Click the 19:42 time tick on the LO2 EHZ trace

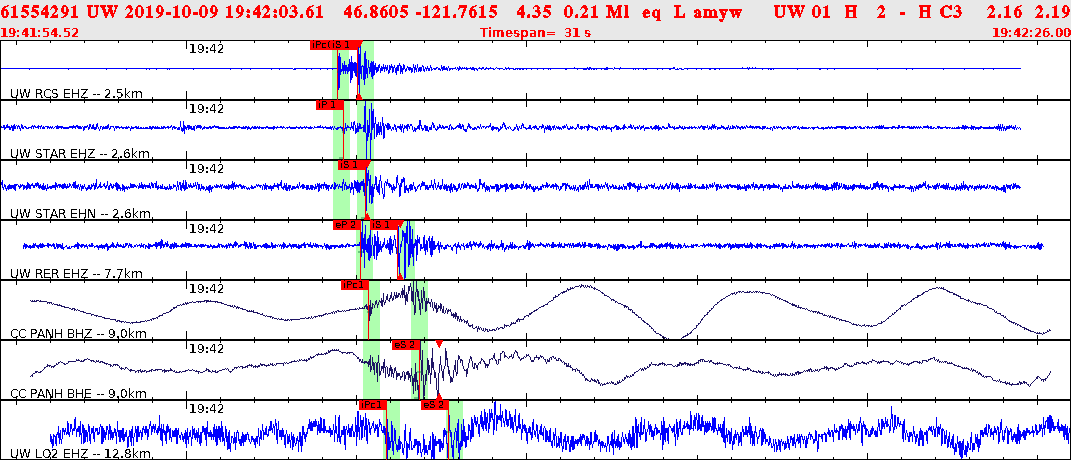(207, 409)
